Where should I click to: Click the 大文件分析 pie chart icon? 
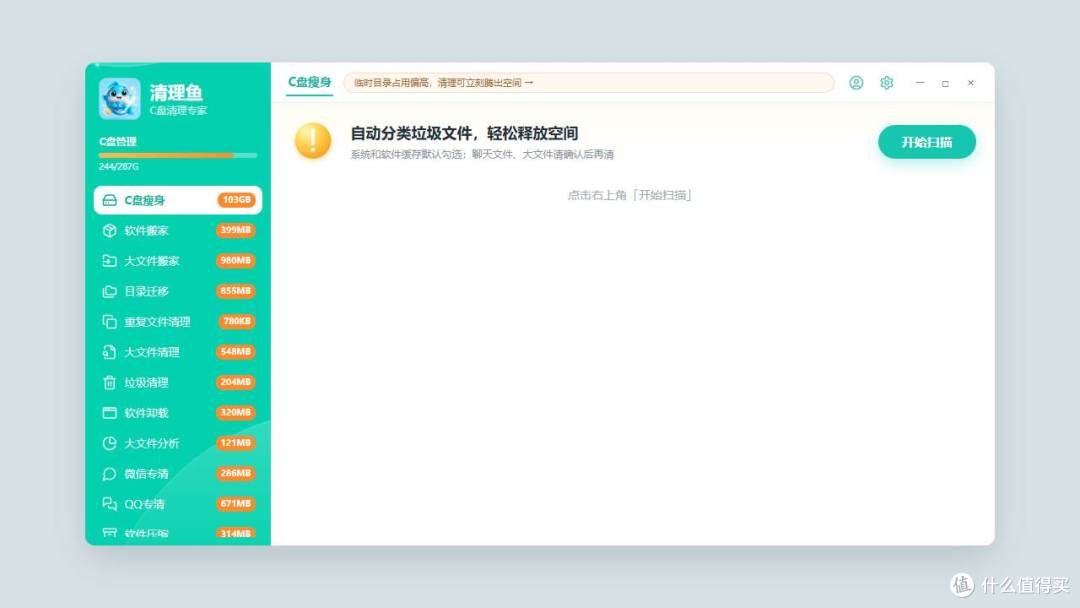[110, 443]
